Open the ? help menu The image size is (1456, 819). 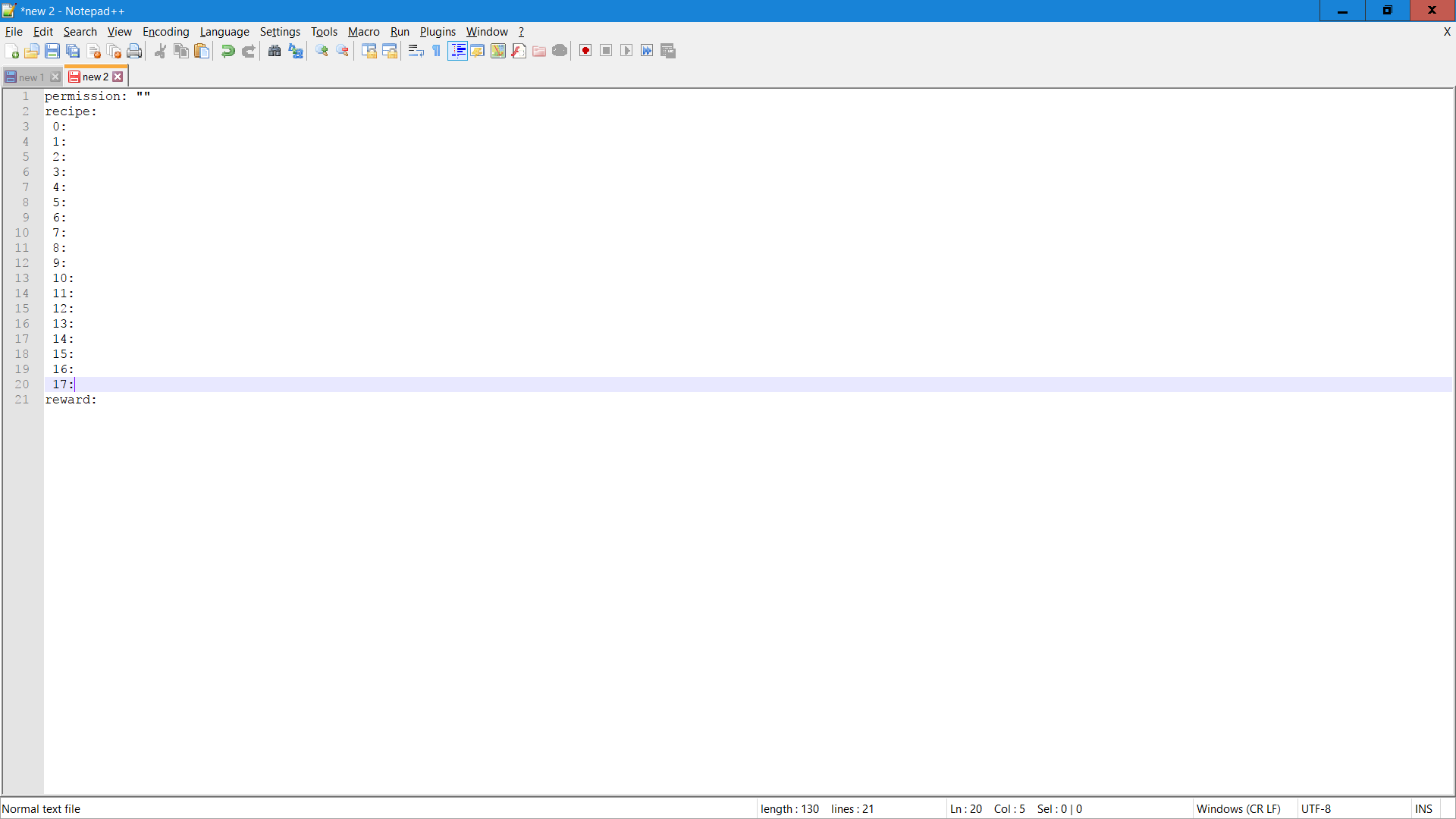[521, 32]
